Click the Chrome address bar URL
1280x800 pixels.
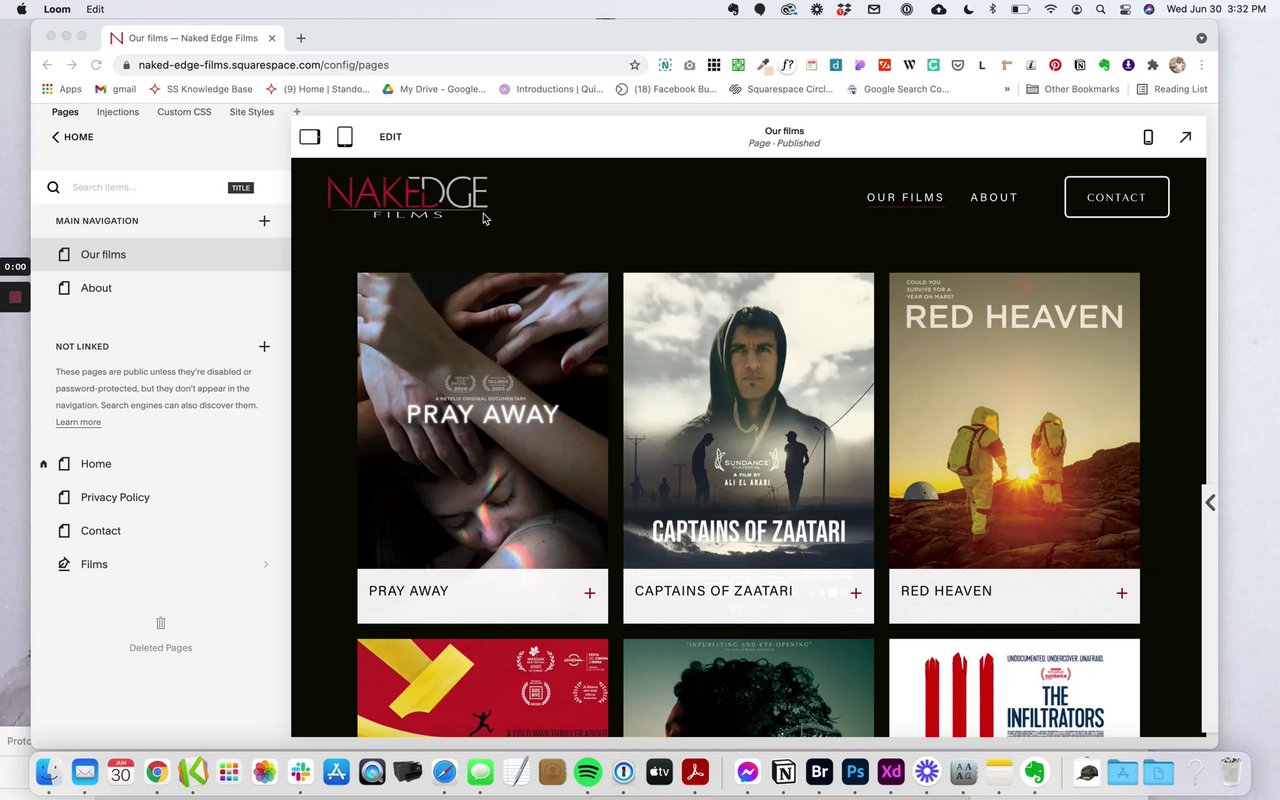[264, 65]
